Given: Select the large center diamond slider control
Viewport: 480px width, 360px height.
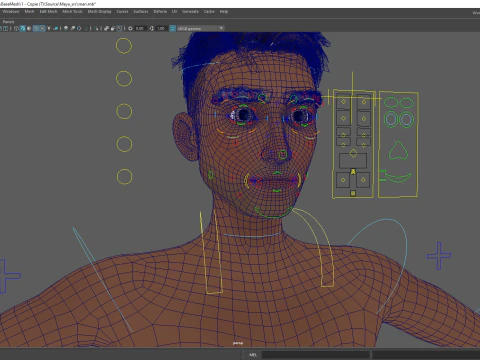Looking at the screenshot, I should [353, 153].
